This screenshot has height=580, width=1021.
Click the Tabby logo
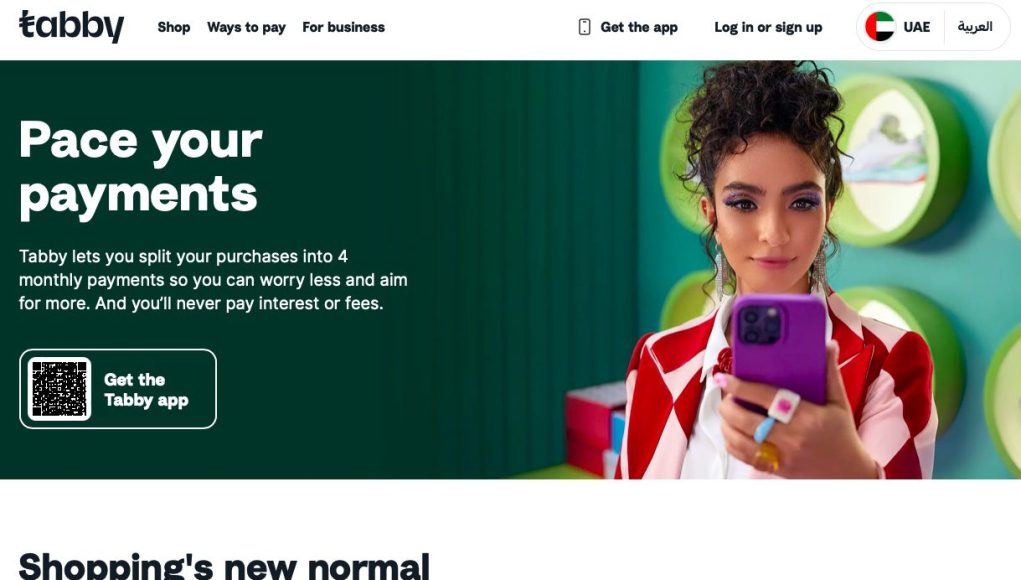tap(71, 26)
